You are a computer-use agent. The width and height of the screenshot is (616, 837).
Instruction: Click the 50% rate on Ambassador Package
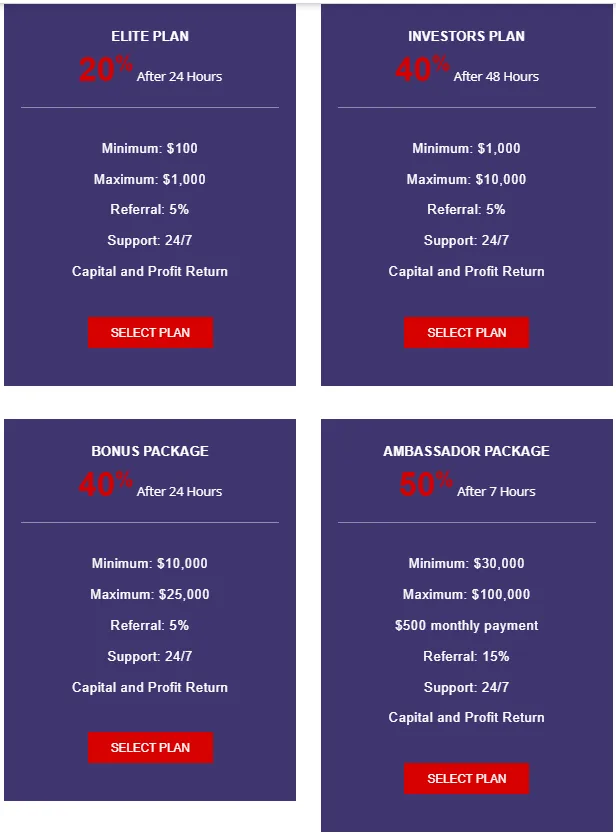click(x=425, y=485)
